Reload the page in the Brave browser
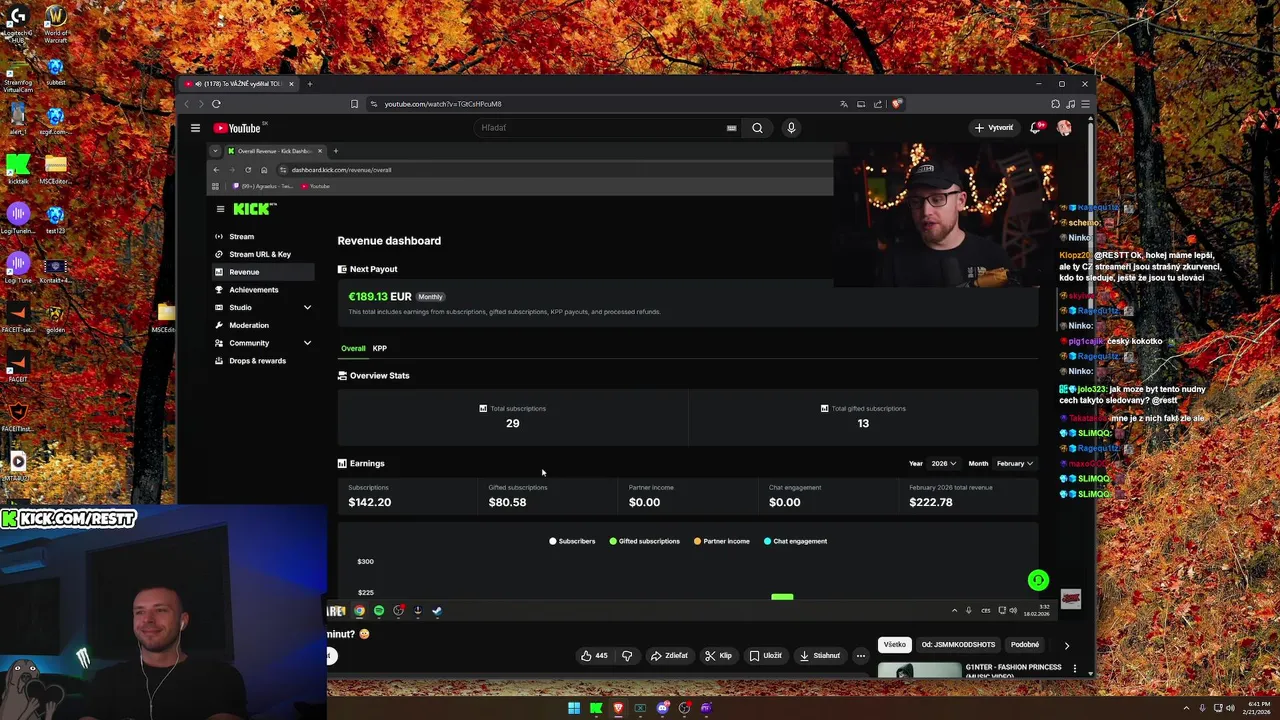The width and height of the screenshot is (1280, 720). point(216,104)
